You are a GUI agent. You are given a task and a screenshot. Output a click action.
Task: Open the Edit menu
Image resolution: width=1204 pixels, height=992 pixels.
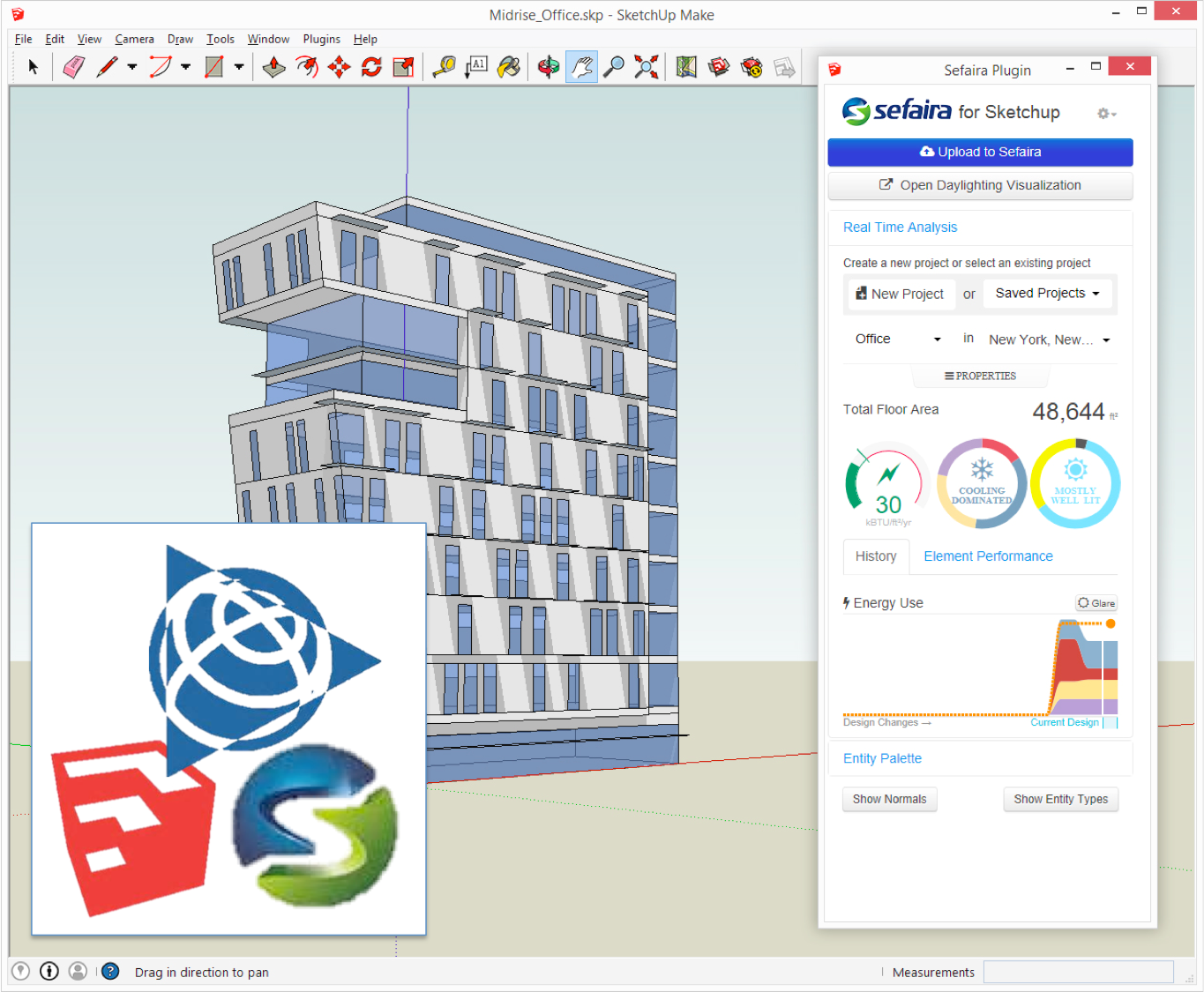(x=55, y=39)
